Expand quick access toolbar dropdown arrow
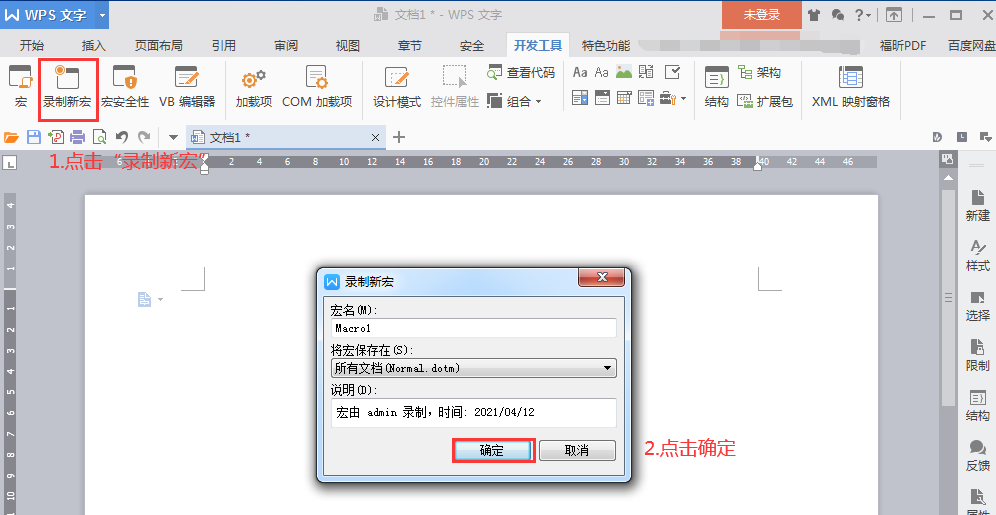This screenshot has width=996, height=515. pos(173,137)
